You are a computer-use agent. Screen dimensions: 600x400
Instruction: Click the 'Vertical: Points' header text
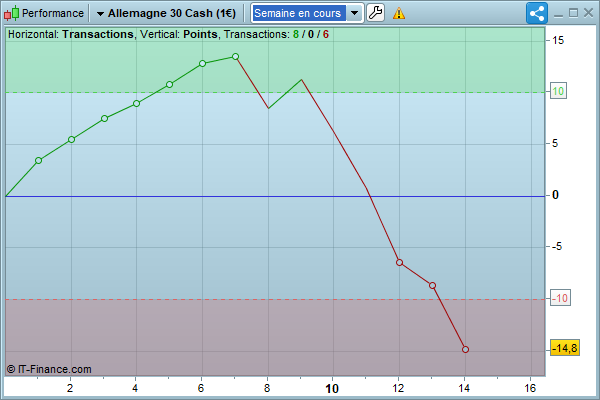click(179, 34)
